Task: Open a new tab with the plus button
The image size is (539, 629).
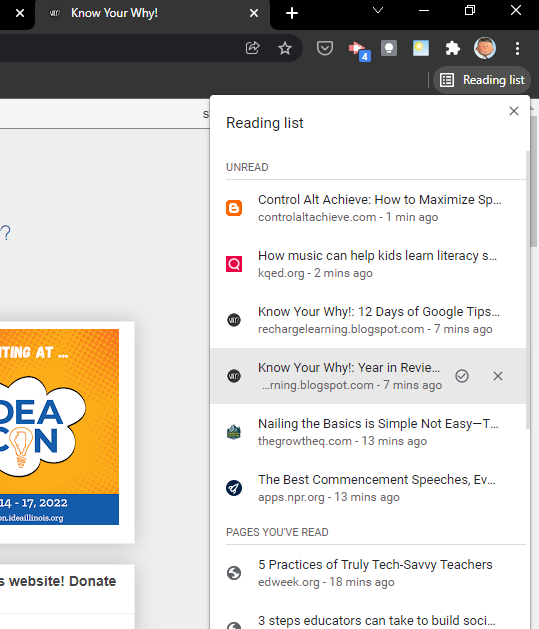Action: (292, 13)
